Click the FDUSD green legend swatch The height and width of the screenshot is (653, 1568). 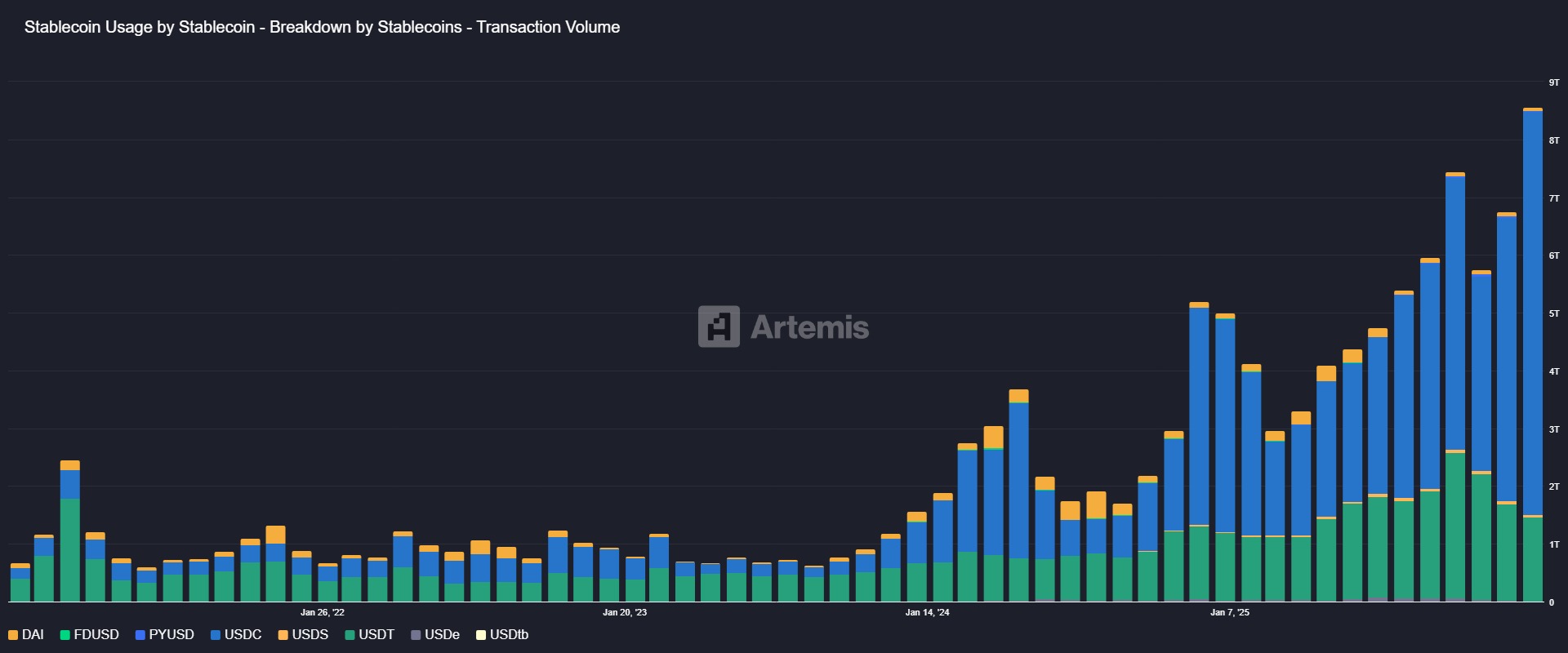(x=65, y=635)
